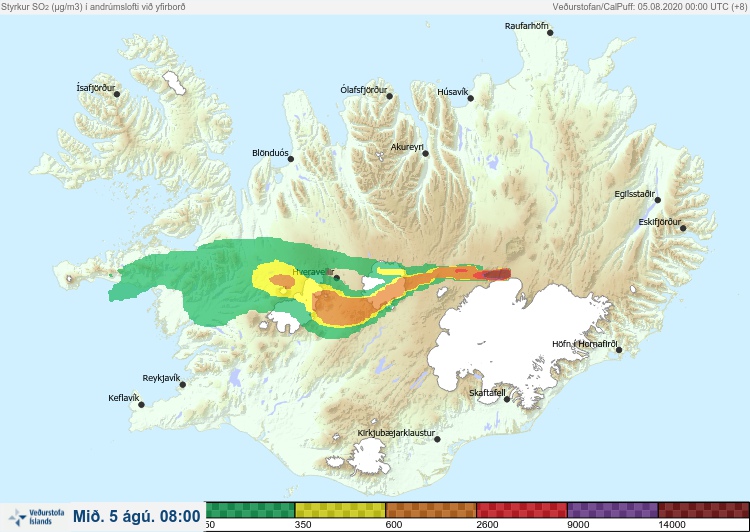Viewport: 750px width, 532px height.
Task: Click the Eskifjörður marker dot
Action: 683,228
